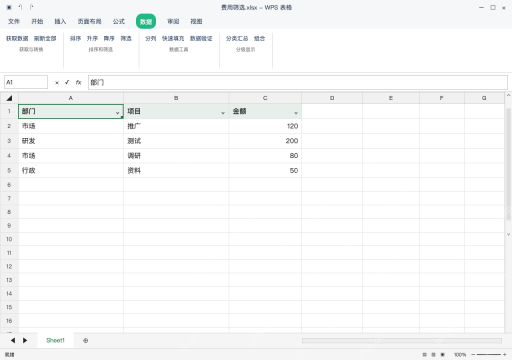Click cell containing 行政
The width and height of the screenshot is (512, 360).
coord(71,170)
